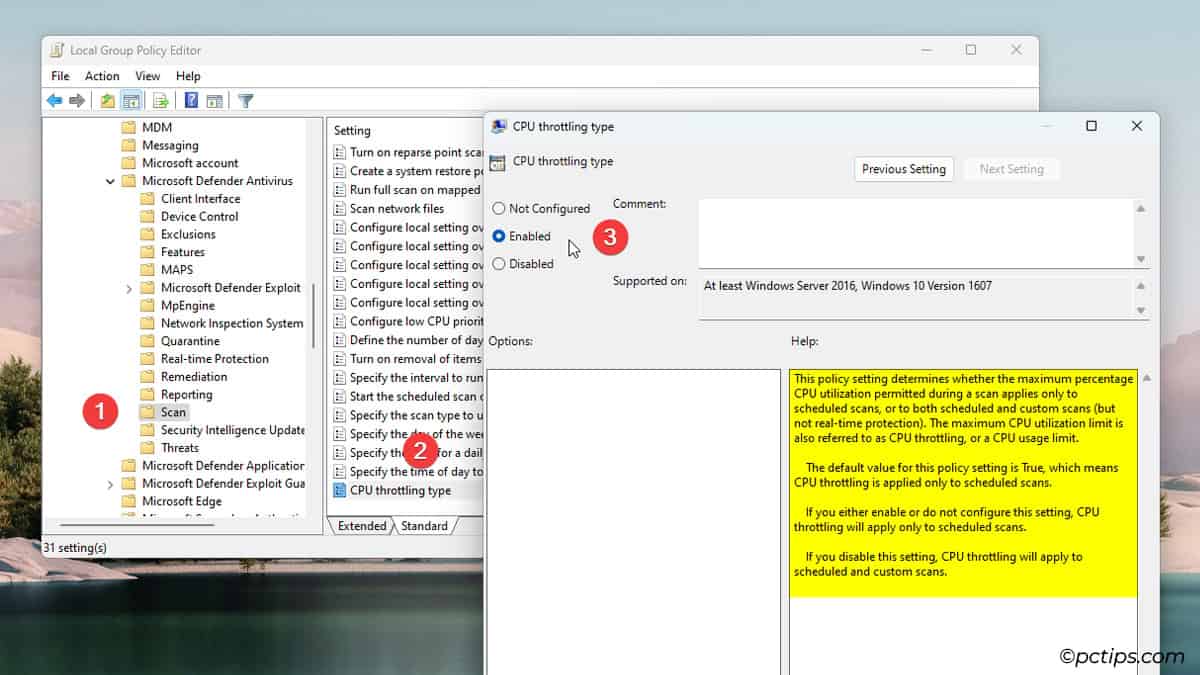1200x675 pixels.
Task: Click the Filter icon in the toolbar
Action: 245,100
